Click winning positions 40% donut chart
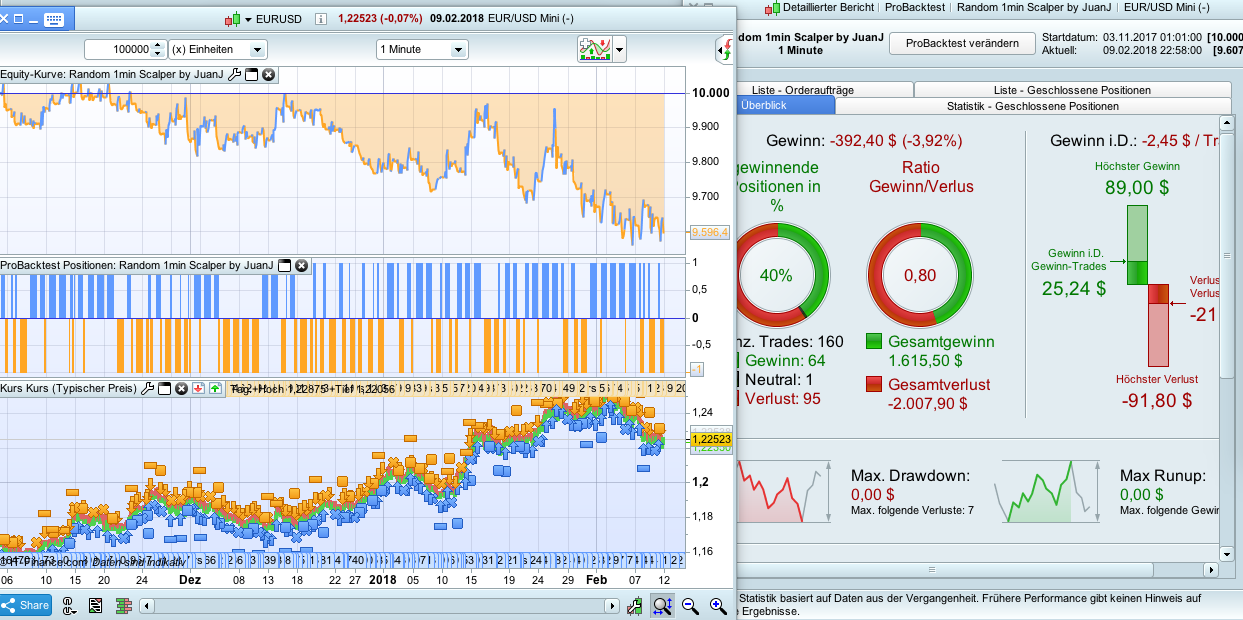1243x620 pixels. click(776, 275)
